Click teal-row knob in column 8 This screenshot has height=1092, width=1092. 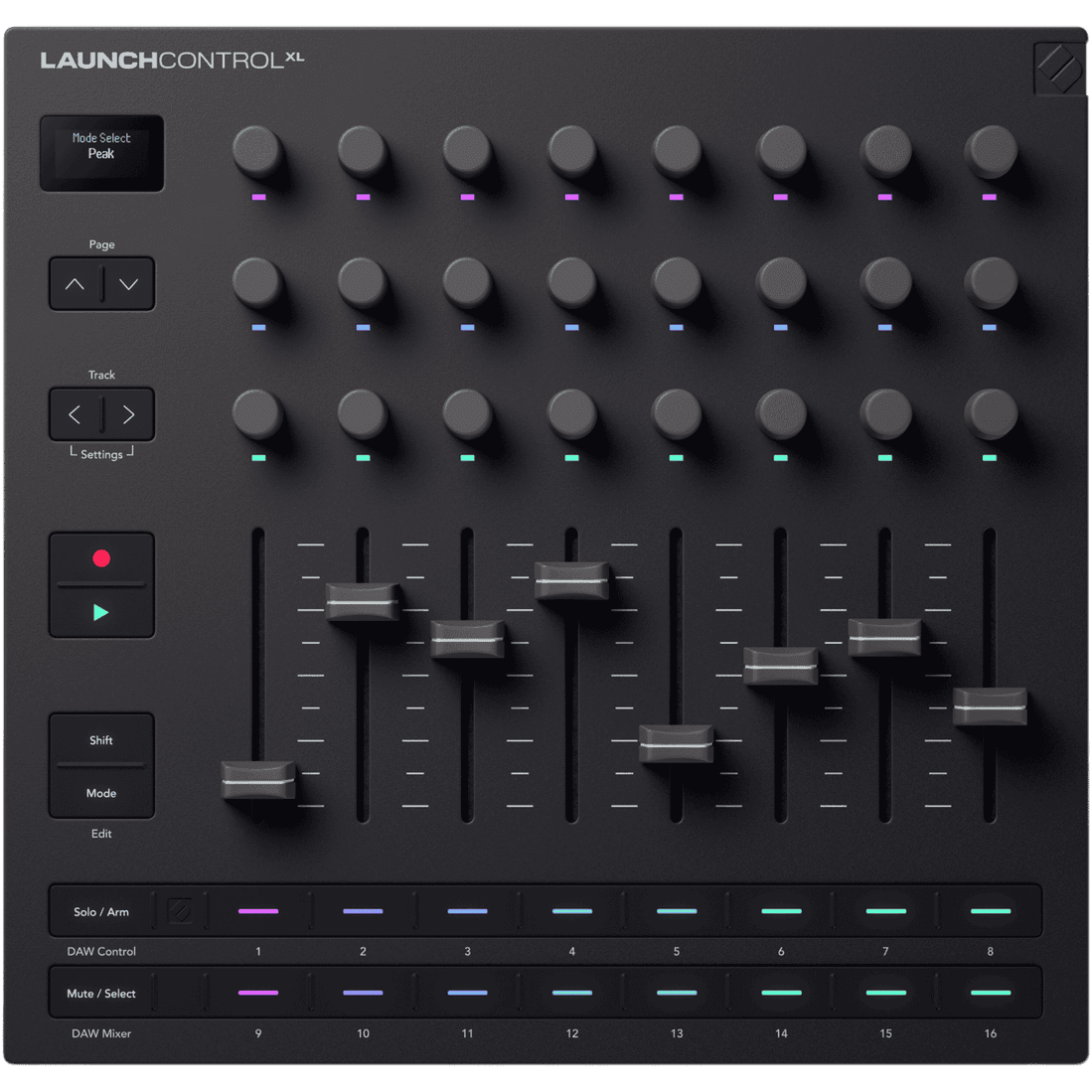(991, 413)
